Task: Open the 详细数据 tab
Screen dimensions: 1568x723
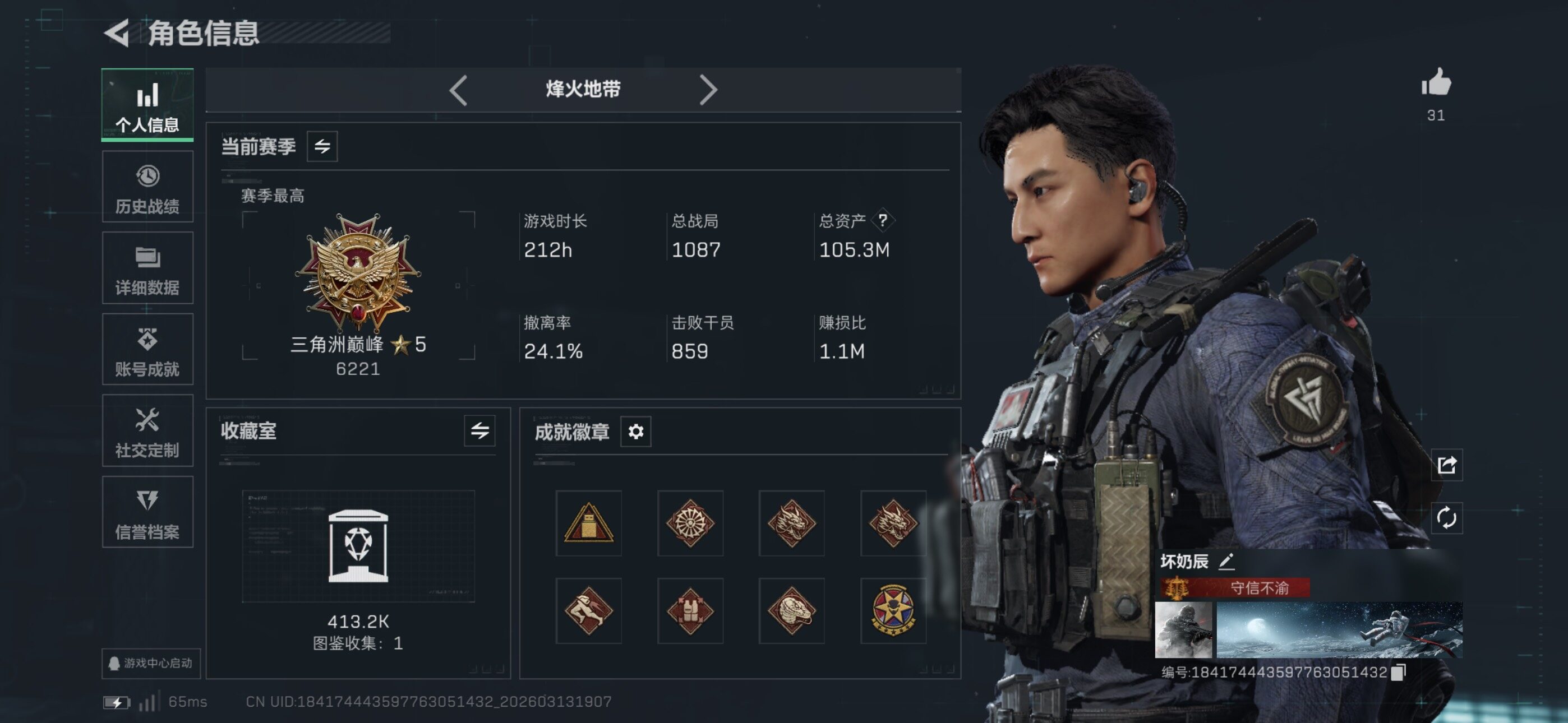Action: coord(147,268)
